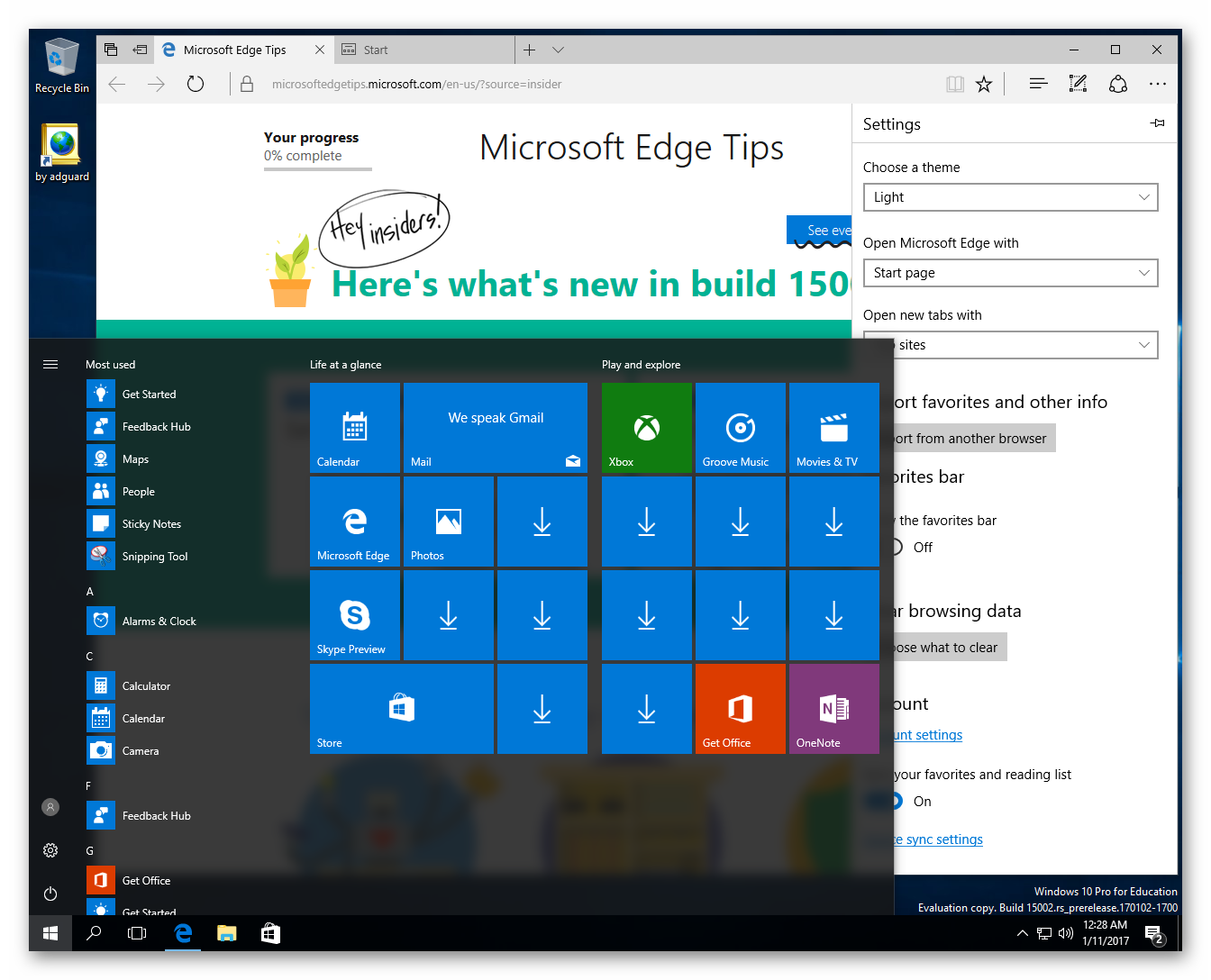Click the Edge Reading view book icon
Screen dimensions: 1211x980
(x=955, y=85)
